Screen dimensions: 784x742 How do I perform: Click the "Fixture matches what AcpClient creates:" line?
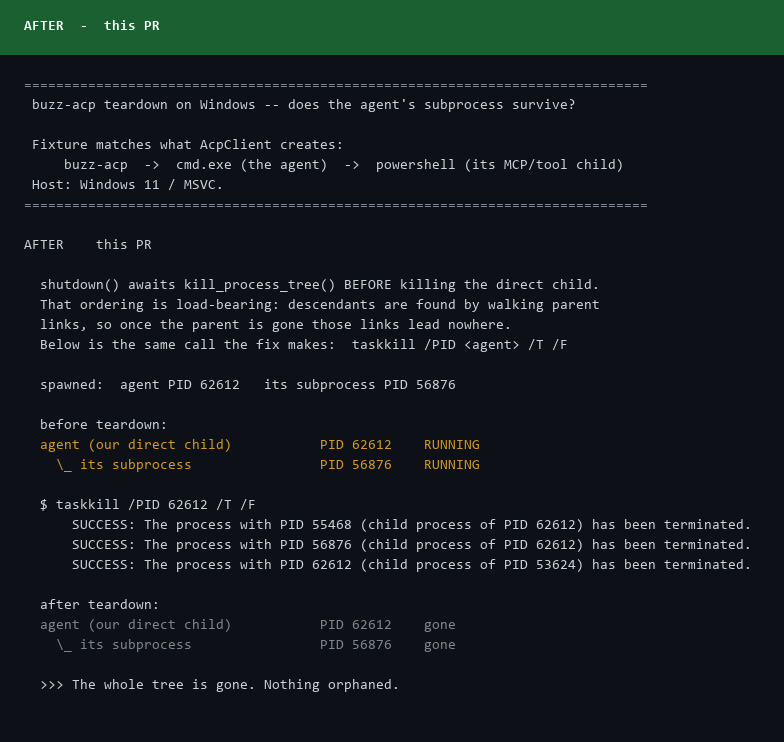pos(188,144)
